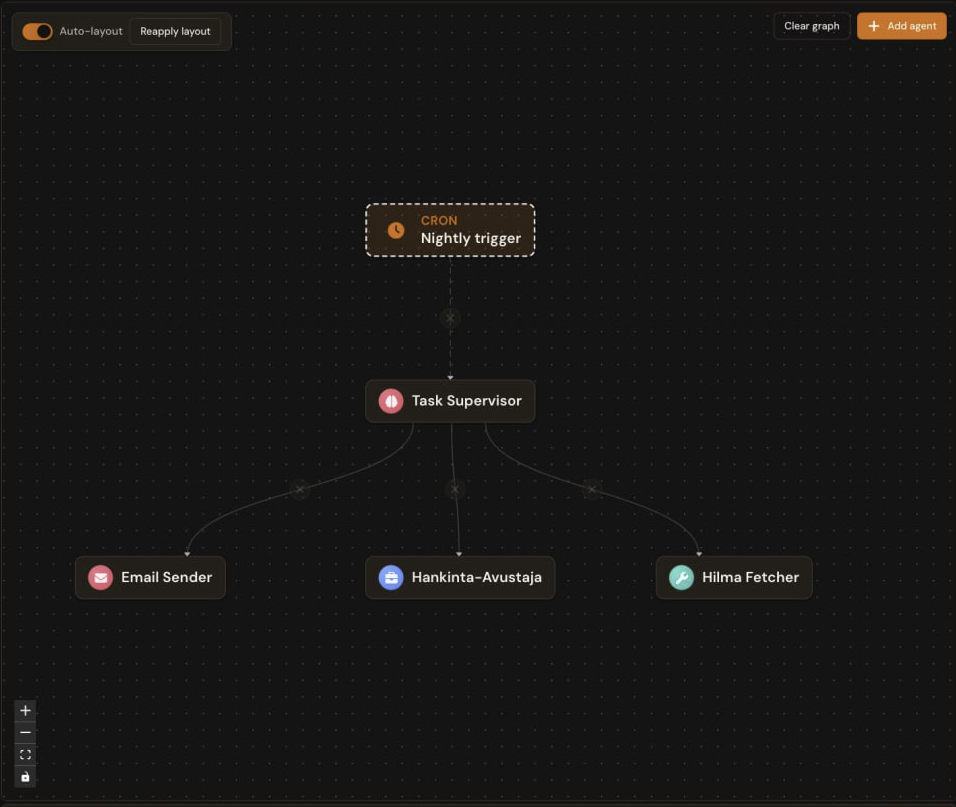Fit the graph to view

coord(25,755)
